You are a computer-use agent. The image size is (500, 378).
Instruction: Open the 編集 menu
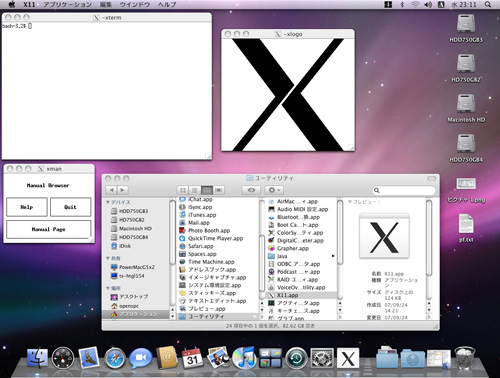(x=106, y=4)
